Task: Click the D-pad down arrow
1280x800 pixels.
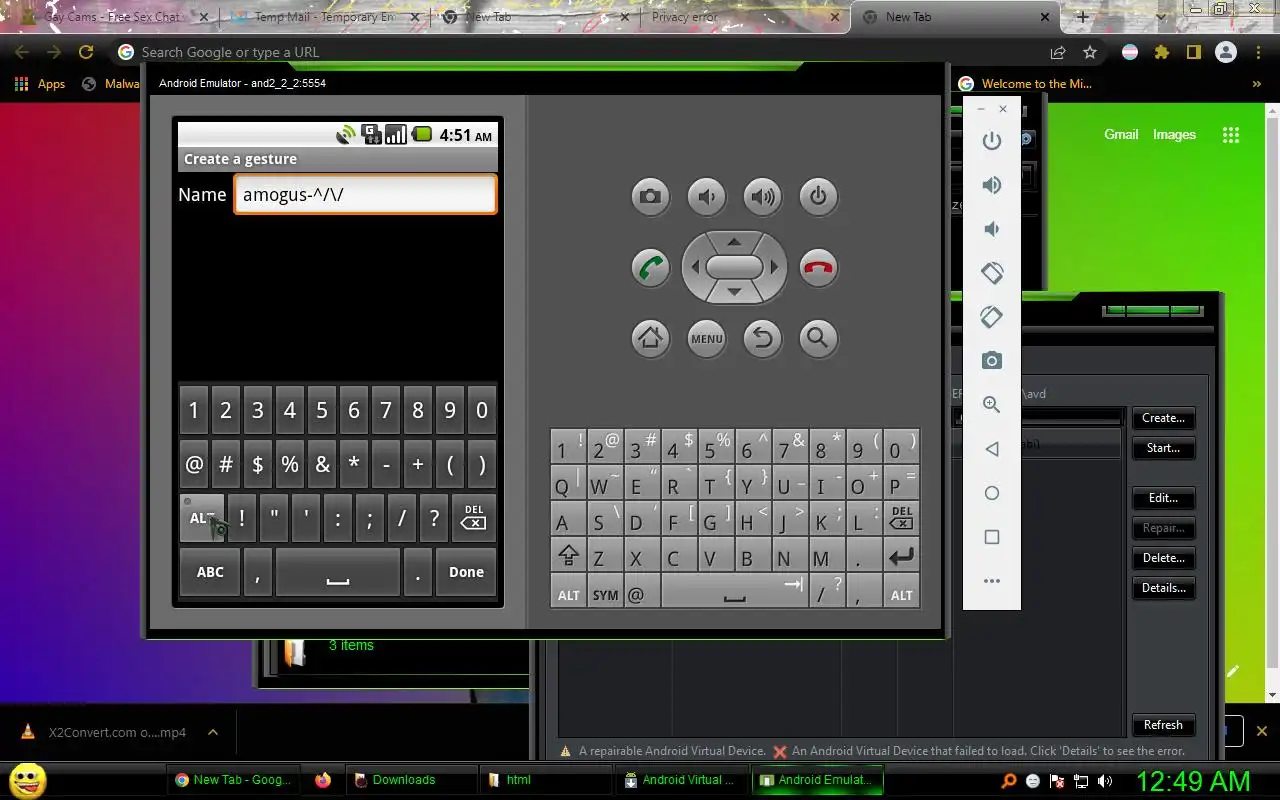Action: (734, 292)
